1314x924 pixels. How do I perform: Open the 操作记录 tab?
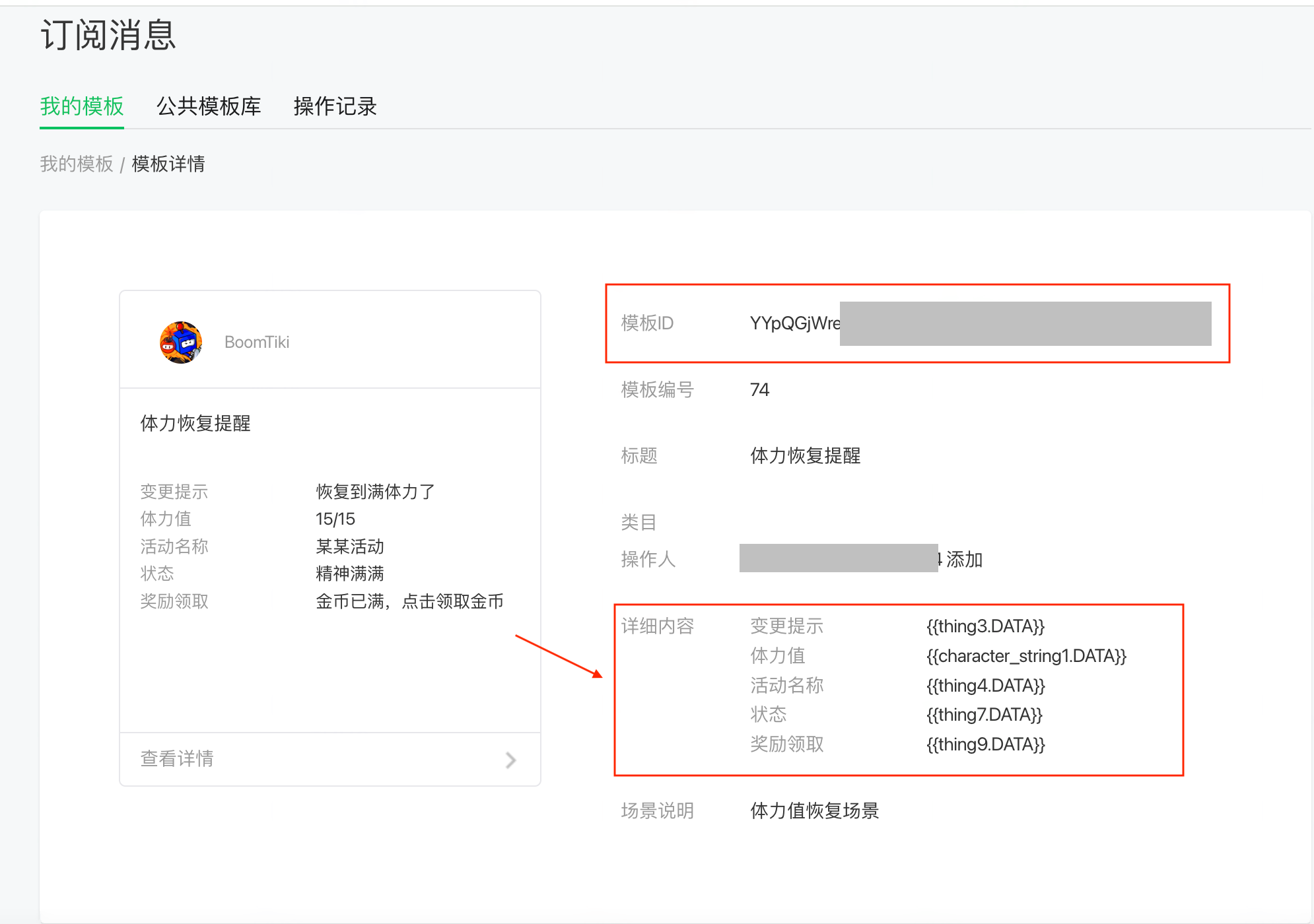point(335,106)
